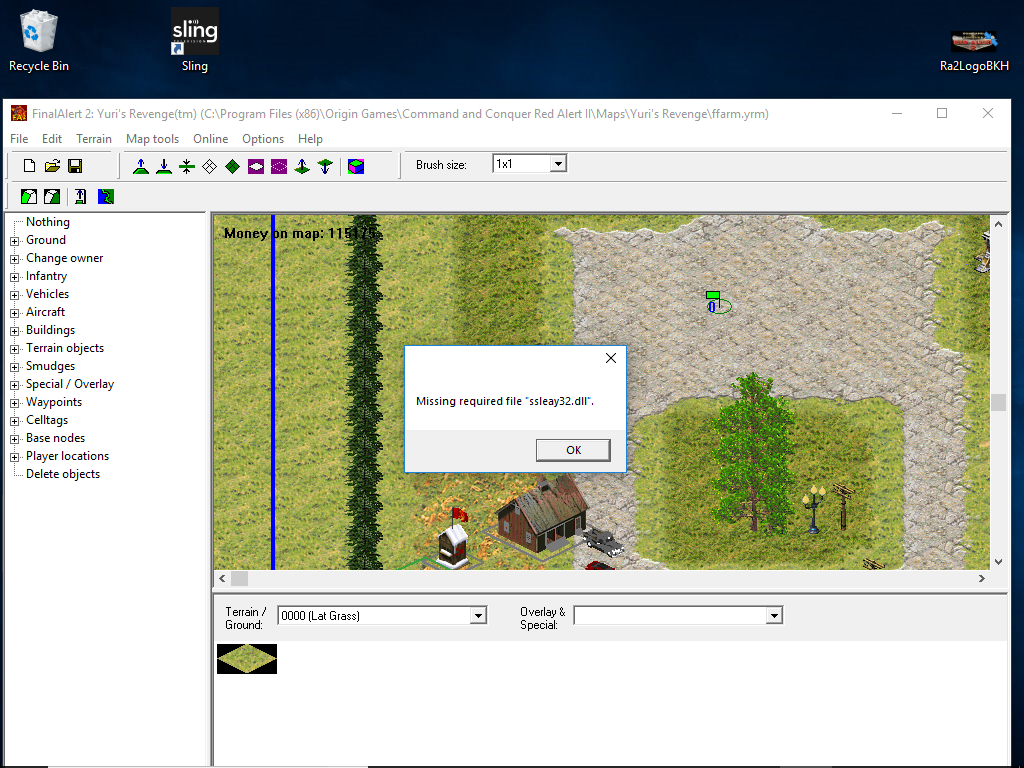Select the Lower ground tool icon
The width and height of the screenshot is (1024, 768).
pos(164,167)
